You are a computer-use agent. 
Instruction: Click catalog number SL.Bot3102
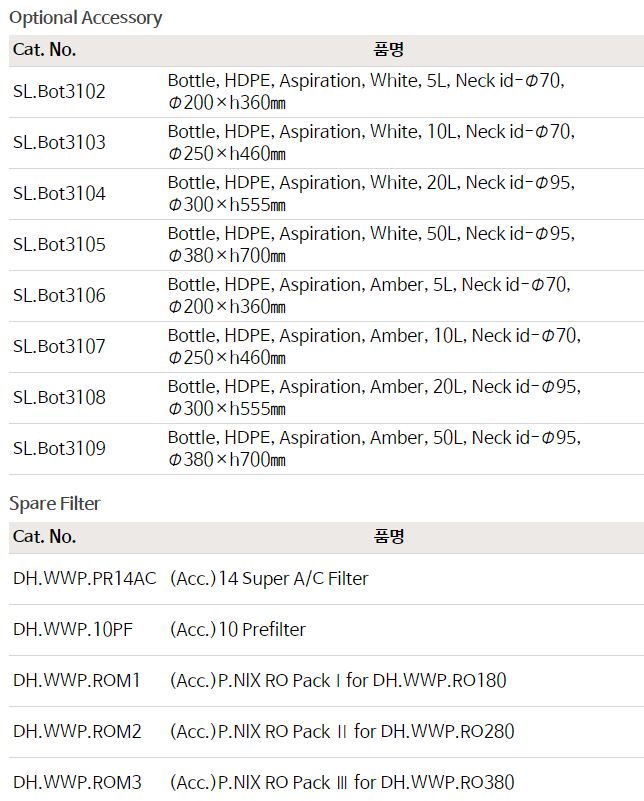pyautogui.click(x=59, y=92)
